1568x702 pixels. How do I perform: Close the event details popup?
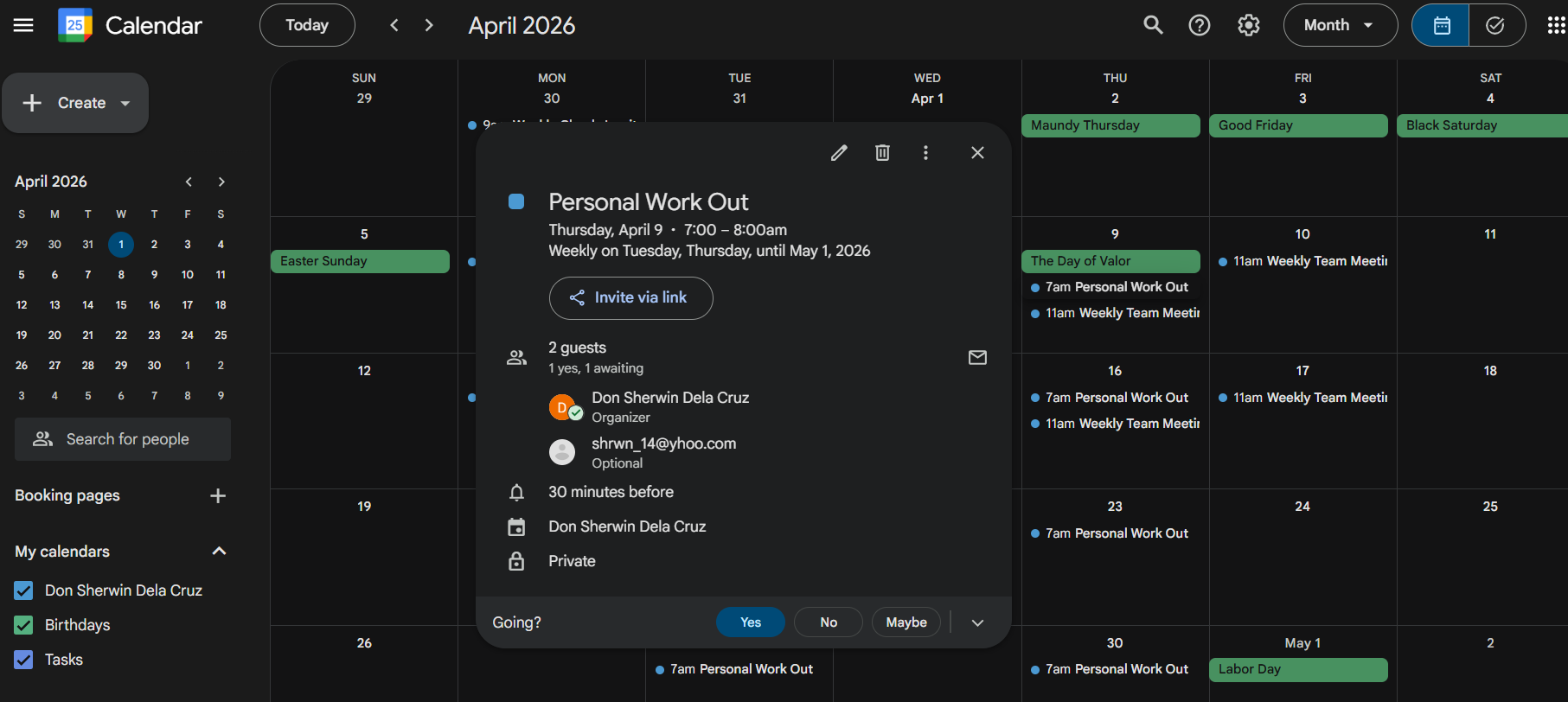[977, 152]
